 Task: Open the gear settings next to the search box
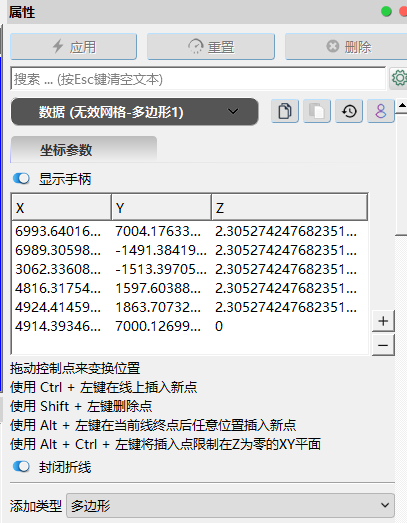[x=398, y=78]
